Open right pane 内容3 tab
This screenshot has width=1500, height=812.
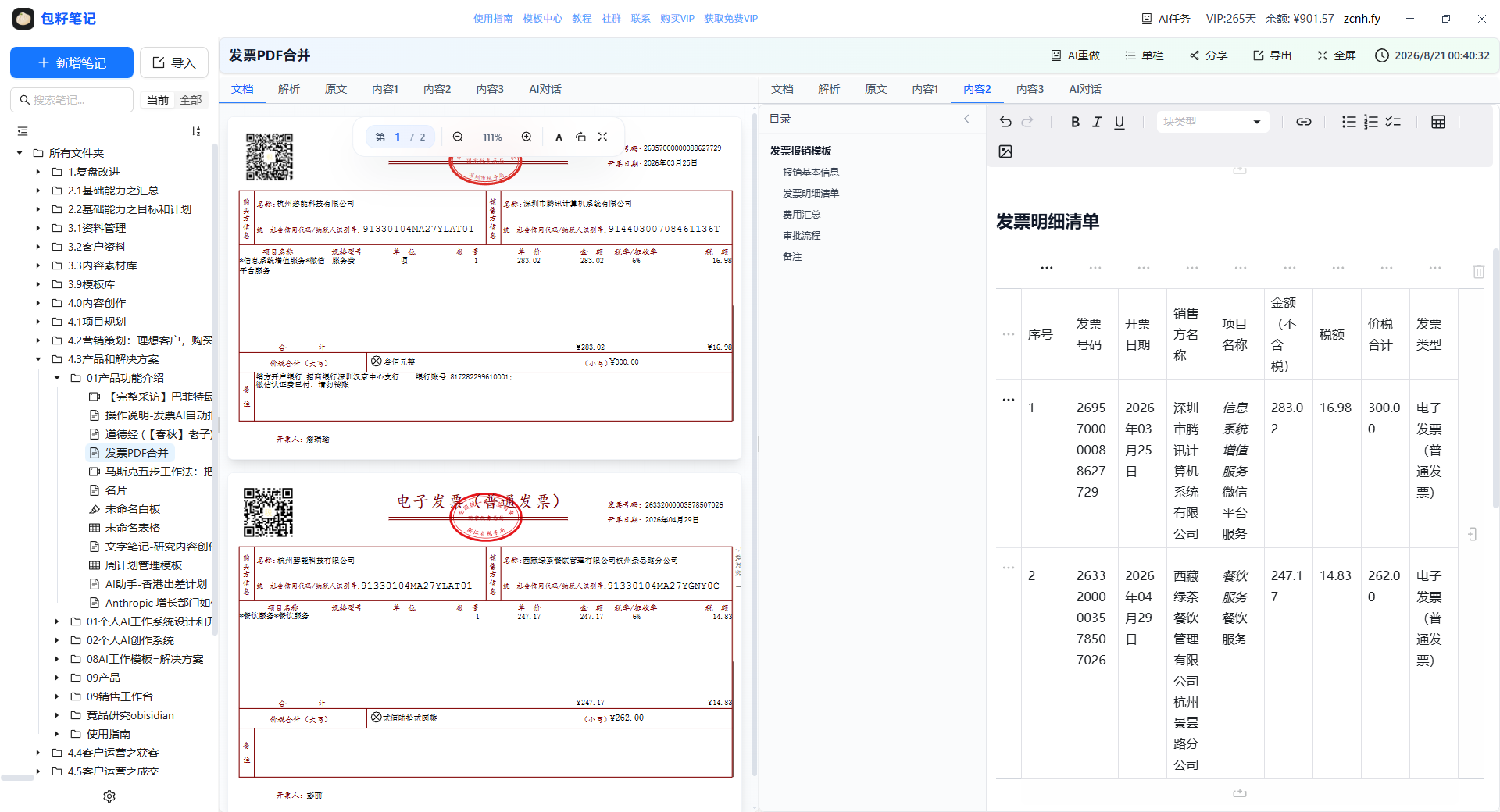pos(1030,89)
